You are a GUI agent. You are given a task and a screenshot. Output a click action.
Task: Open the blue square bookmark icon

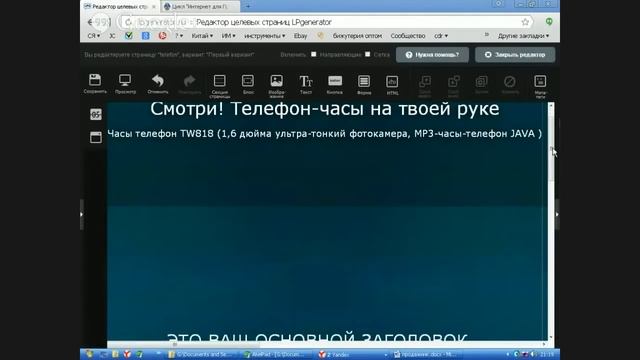pos(146,36)
